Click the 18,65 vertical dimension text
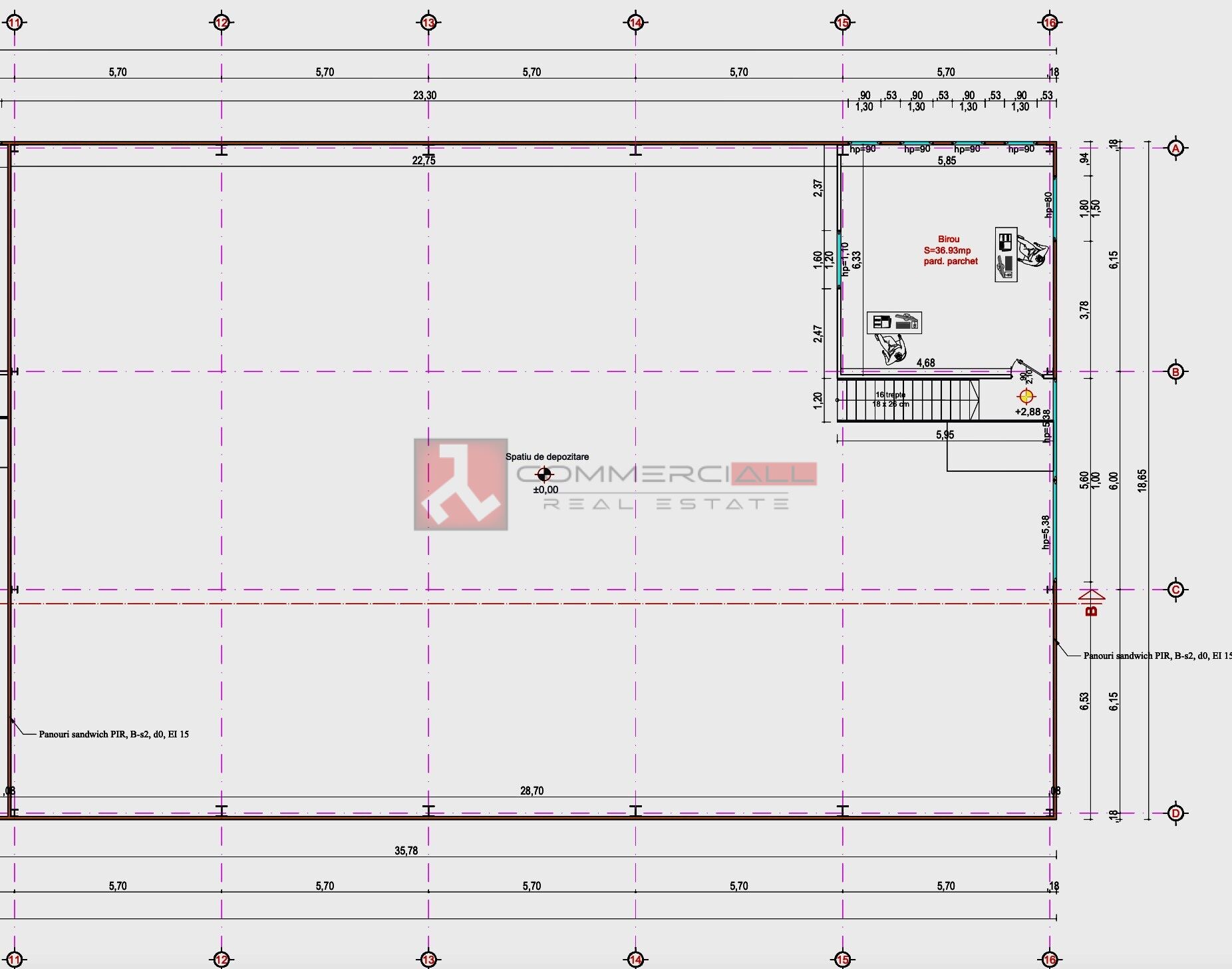 (1142, 480)
